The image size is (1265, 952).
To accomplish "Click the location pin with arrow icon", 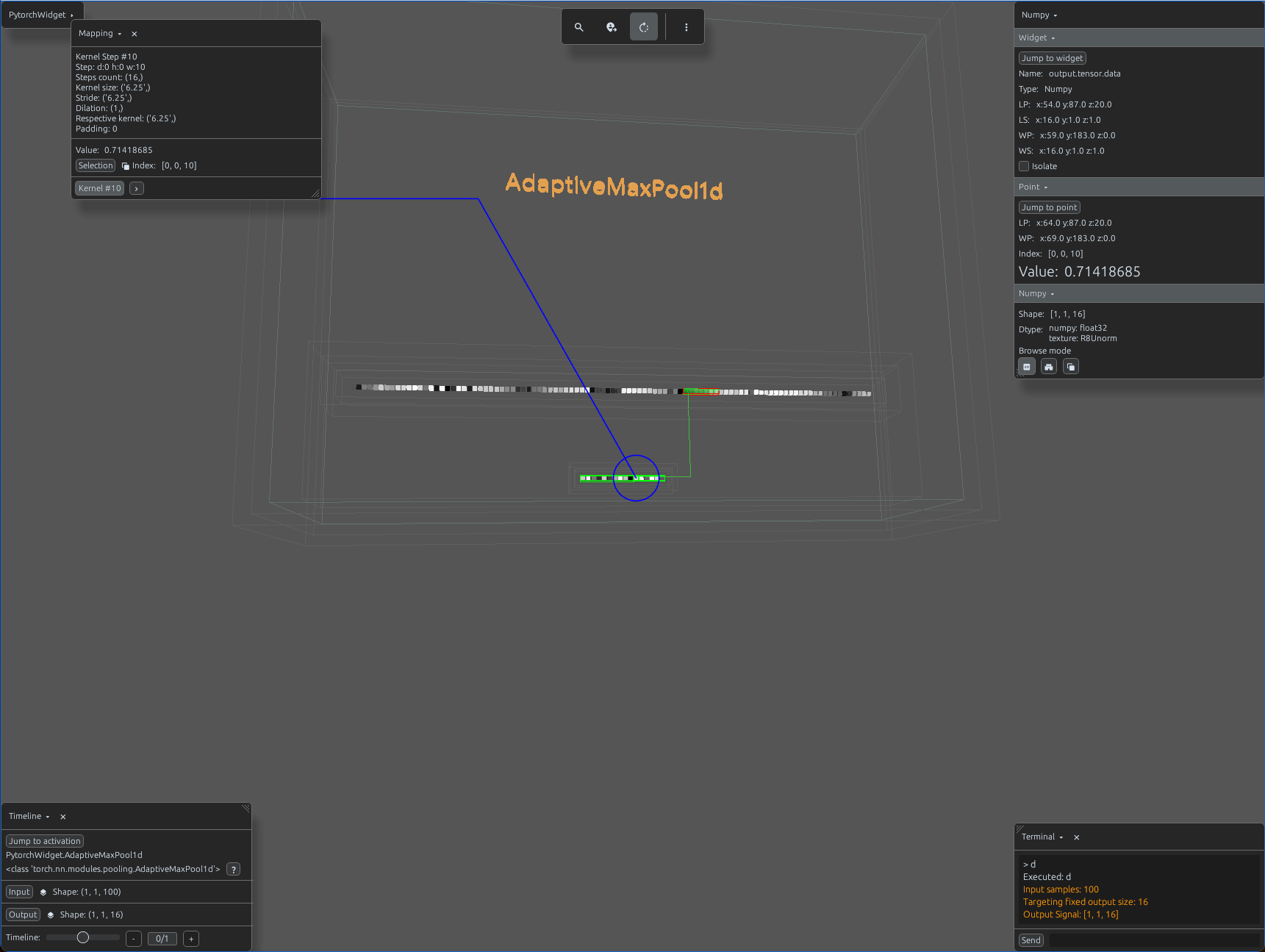I will point(612,27).
